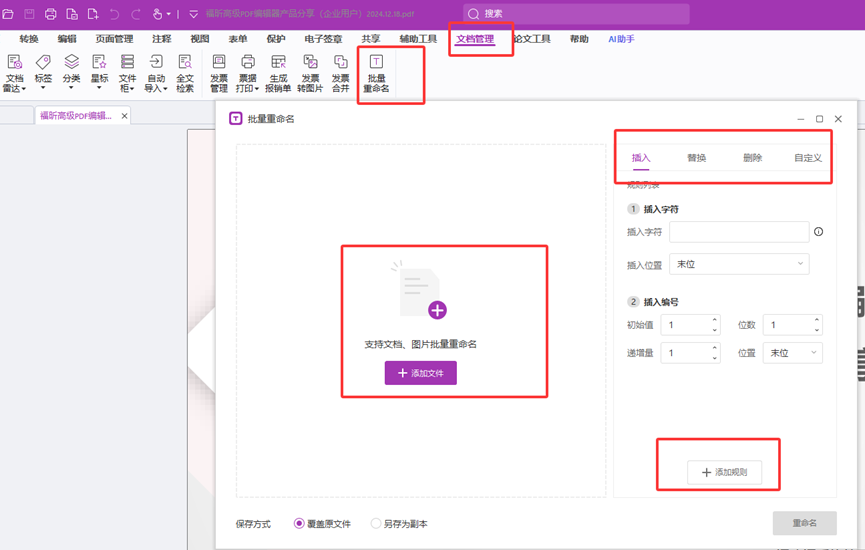Click the 添加规则 button
Viewport: 865px width, 550px height.
724,472
